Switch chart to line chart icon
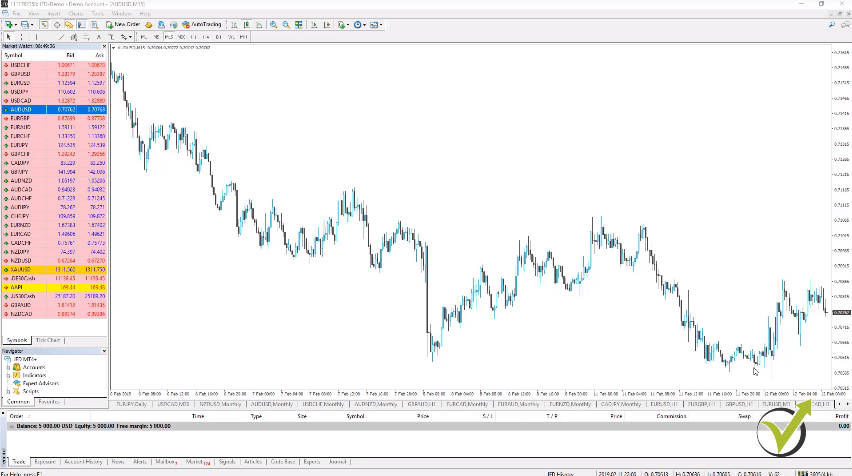The width and height of the screenshot is (852, 476). pos(259,24)
